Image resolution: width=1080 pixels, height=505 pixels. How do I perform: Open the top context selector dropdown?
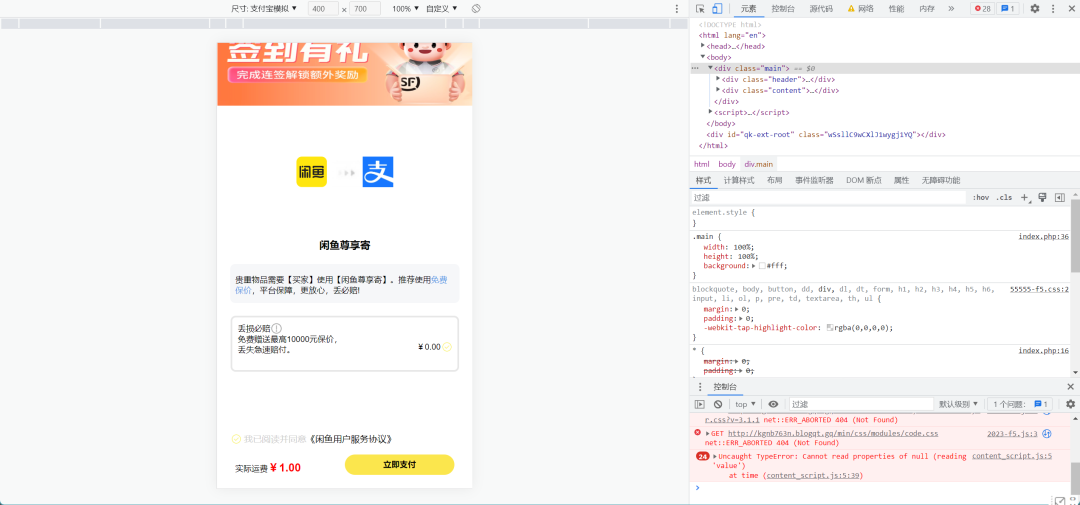[x=745, y=404]
